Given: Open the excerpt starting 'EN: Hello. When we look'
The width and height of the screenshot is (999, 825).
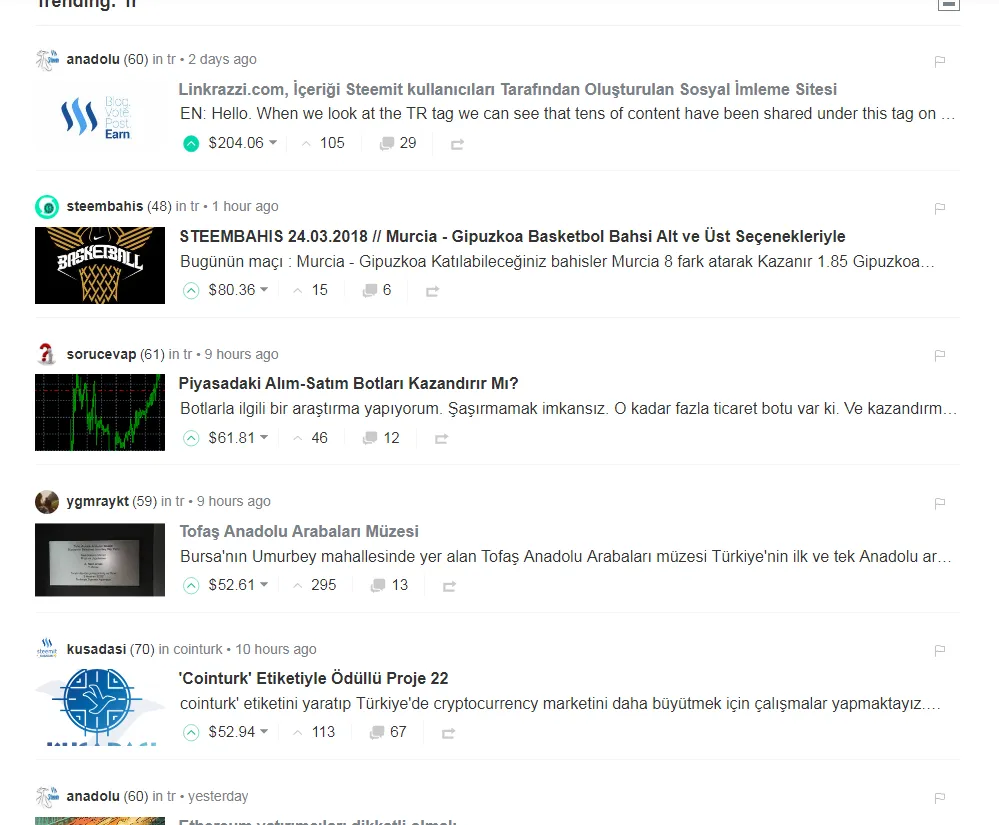Looking at the screenshot, I should pos(567,114).
